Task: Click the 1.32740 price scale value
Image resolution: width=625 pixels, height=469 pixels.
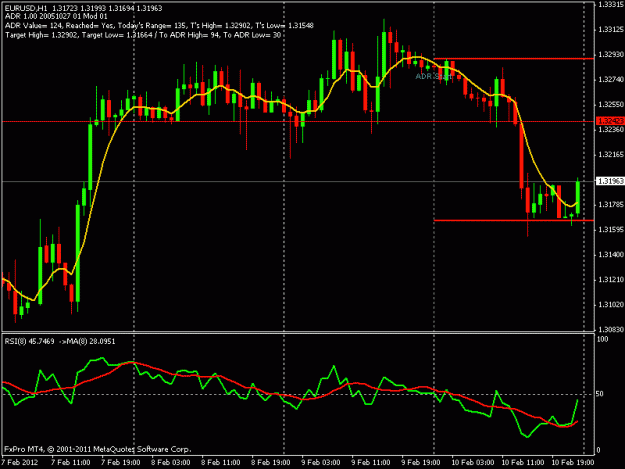Action: pyautogui.click(x=611, y=79)
